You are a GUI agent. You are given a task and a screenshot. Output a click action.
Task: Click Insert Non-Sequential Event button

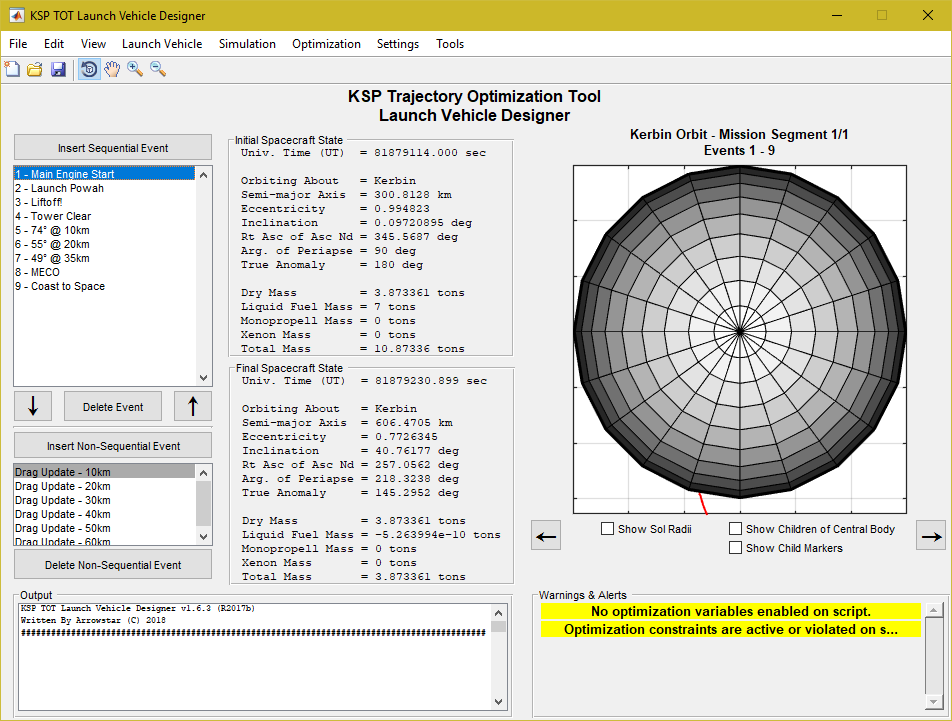point(113,445)
